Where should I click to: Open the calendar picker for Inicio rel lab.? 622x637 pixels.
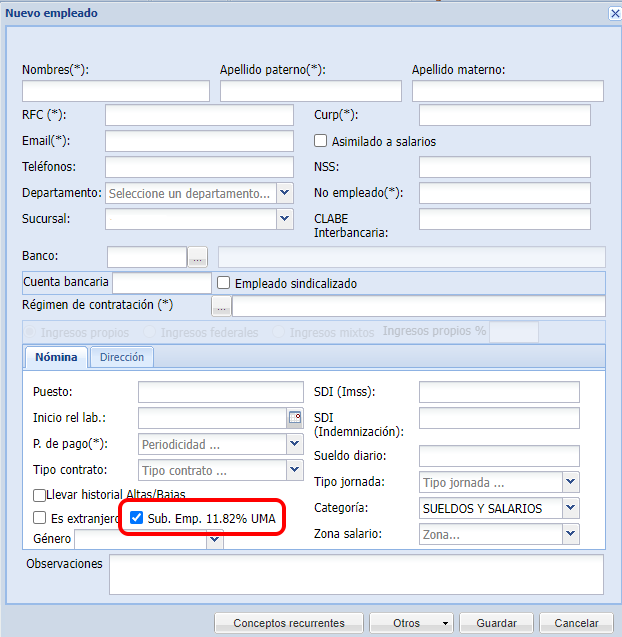click(295, 417)
